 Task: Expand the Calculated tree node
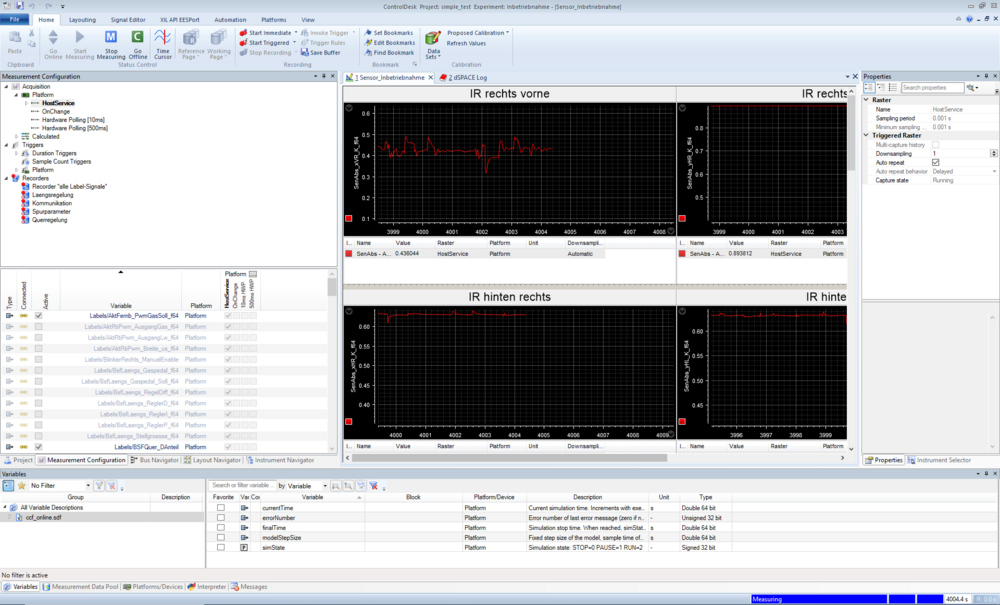coord(17,136)
